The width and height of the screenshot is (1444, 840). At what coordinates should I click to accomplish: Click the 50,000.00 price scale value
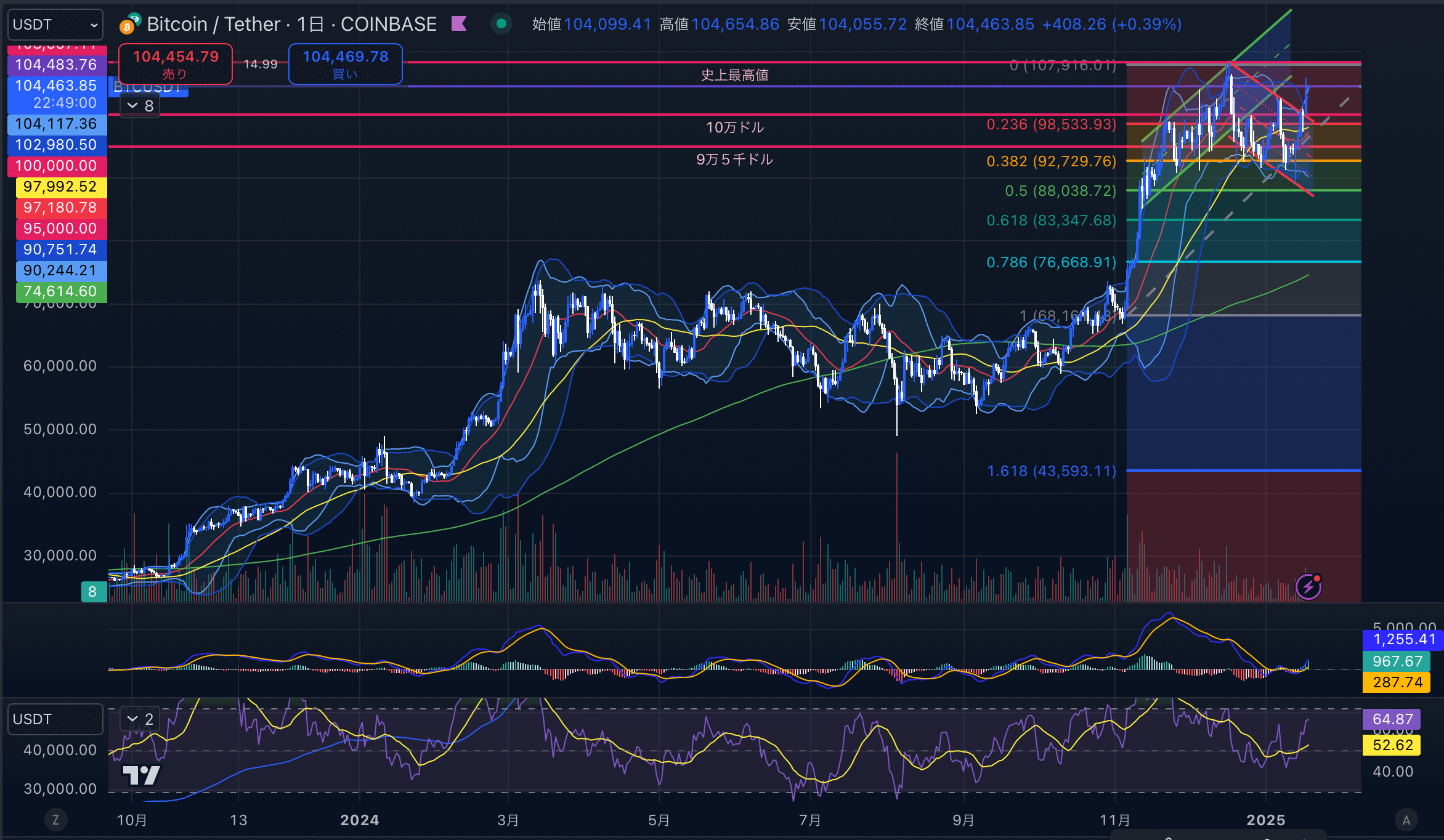click(60, 429)
